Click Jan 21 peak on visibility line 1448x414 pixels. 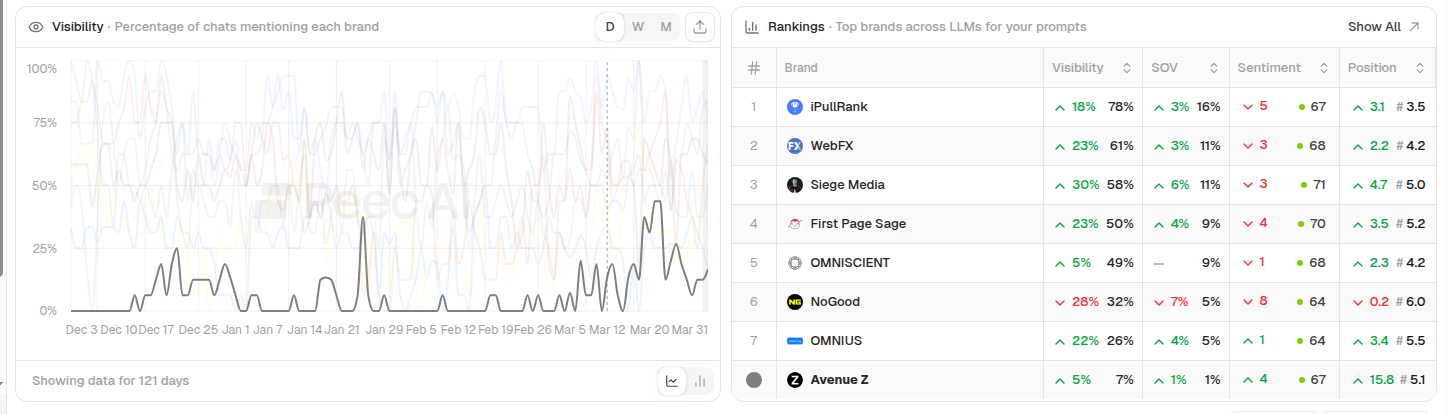click(x=362, y=217)
